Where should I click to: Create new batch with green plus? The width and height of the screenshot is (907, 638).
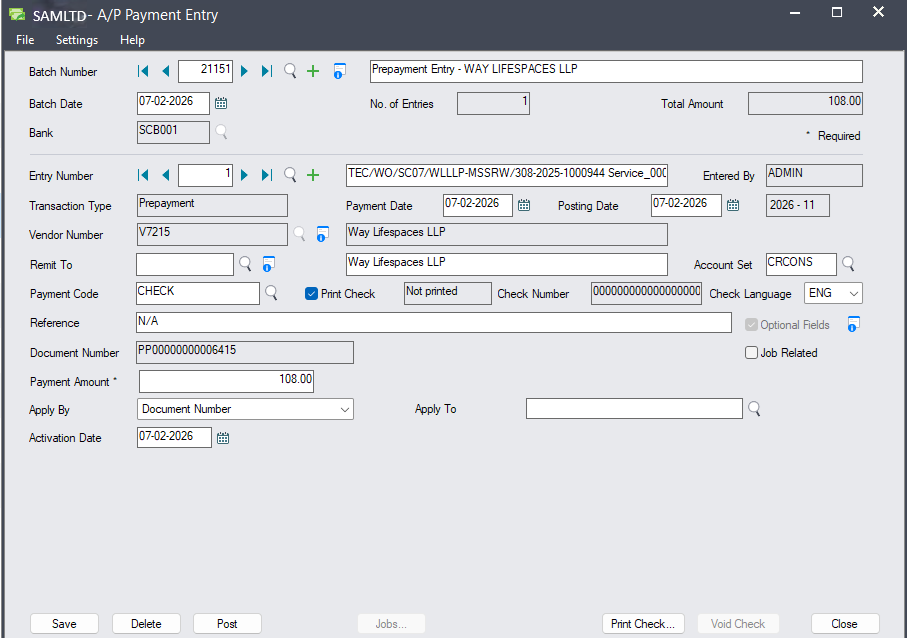tap(313, 71)
